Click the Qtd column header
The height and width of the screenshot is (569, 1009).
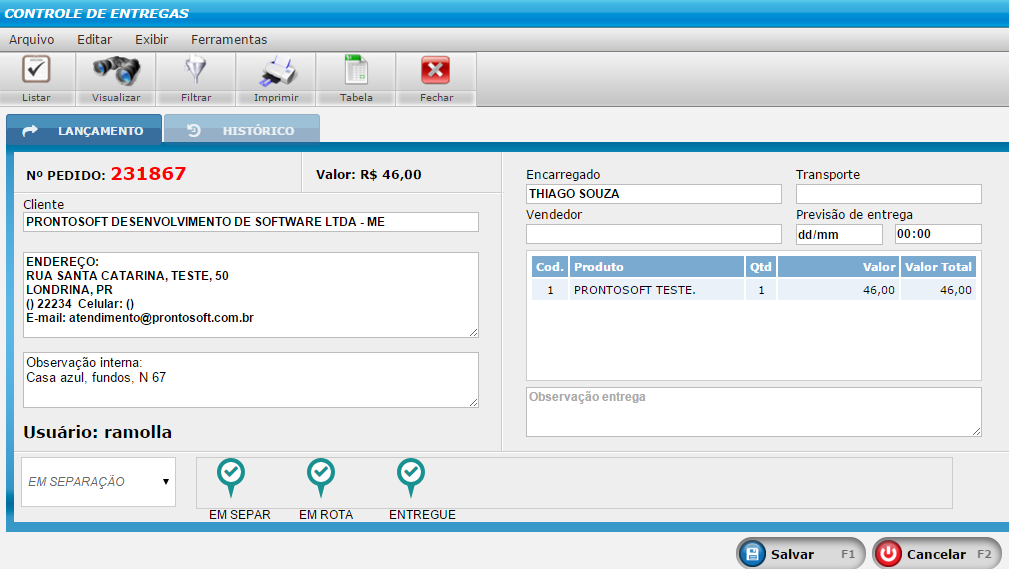click(761, 266)
